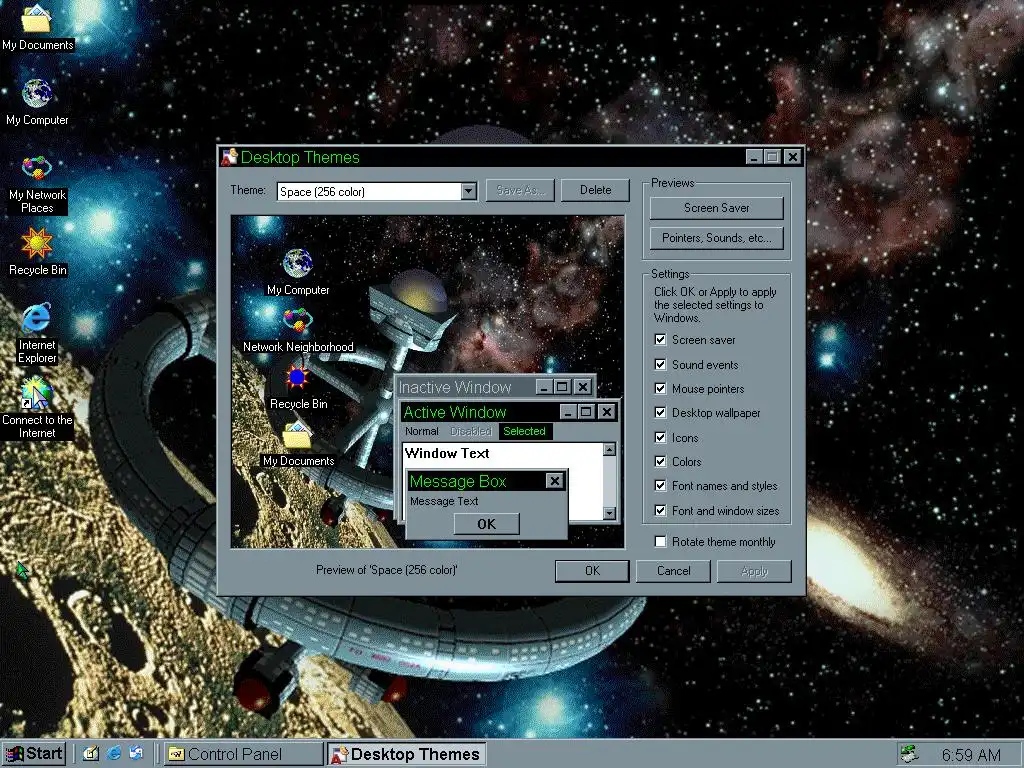
Task: Toggle the Colors checkbox
Action: 660,462
